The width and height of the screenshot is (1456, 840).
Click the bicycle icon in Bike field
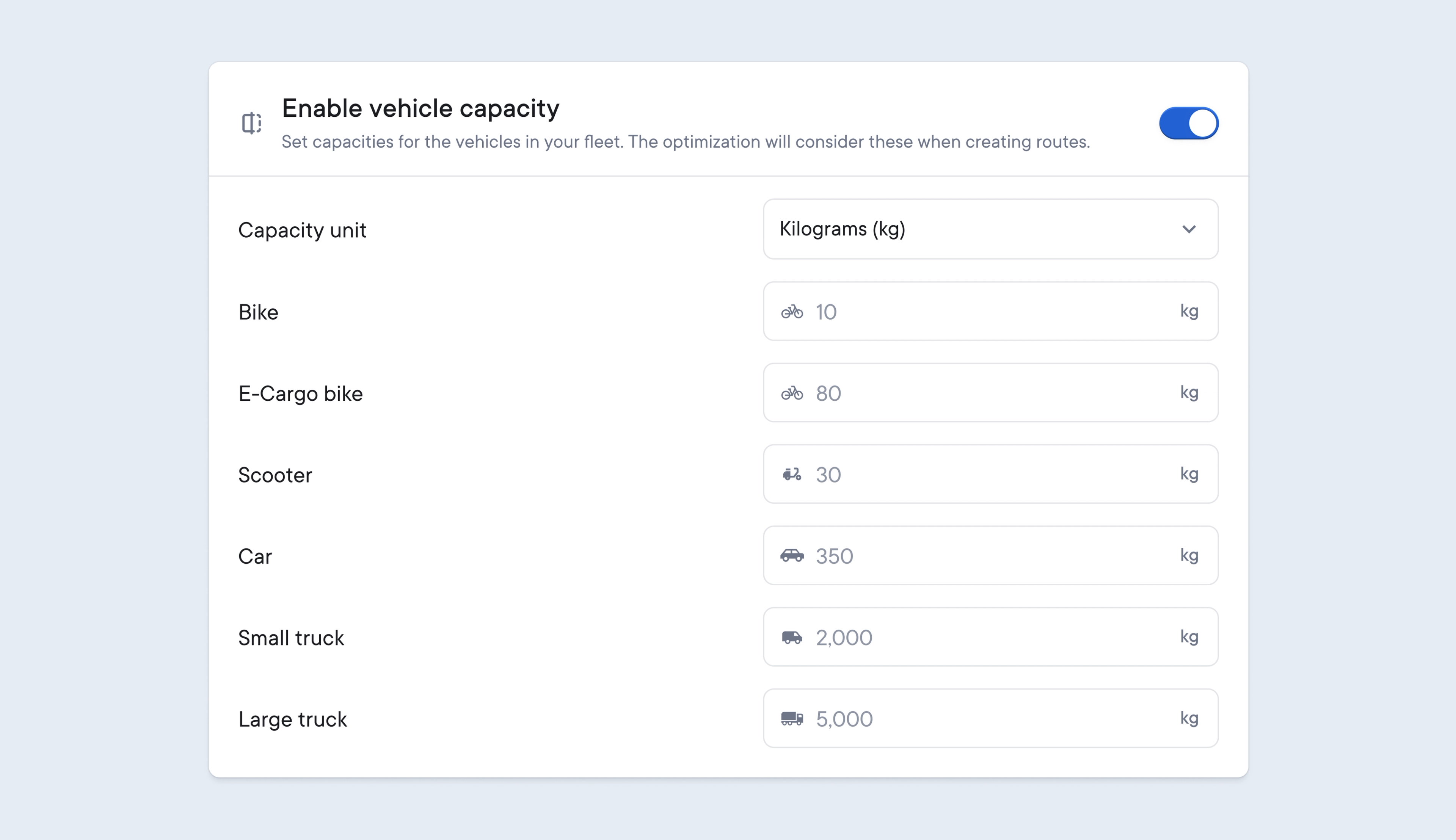792,312
